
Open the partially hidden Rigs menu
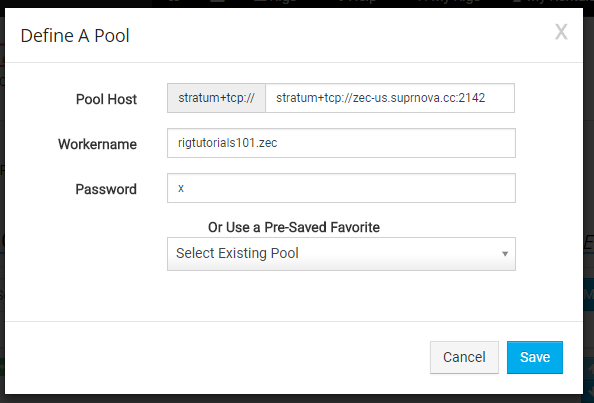[x=276, y=2]
